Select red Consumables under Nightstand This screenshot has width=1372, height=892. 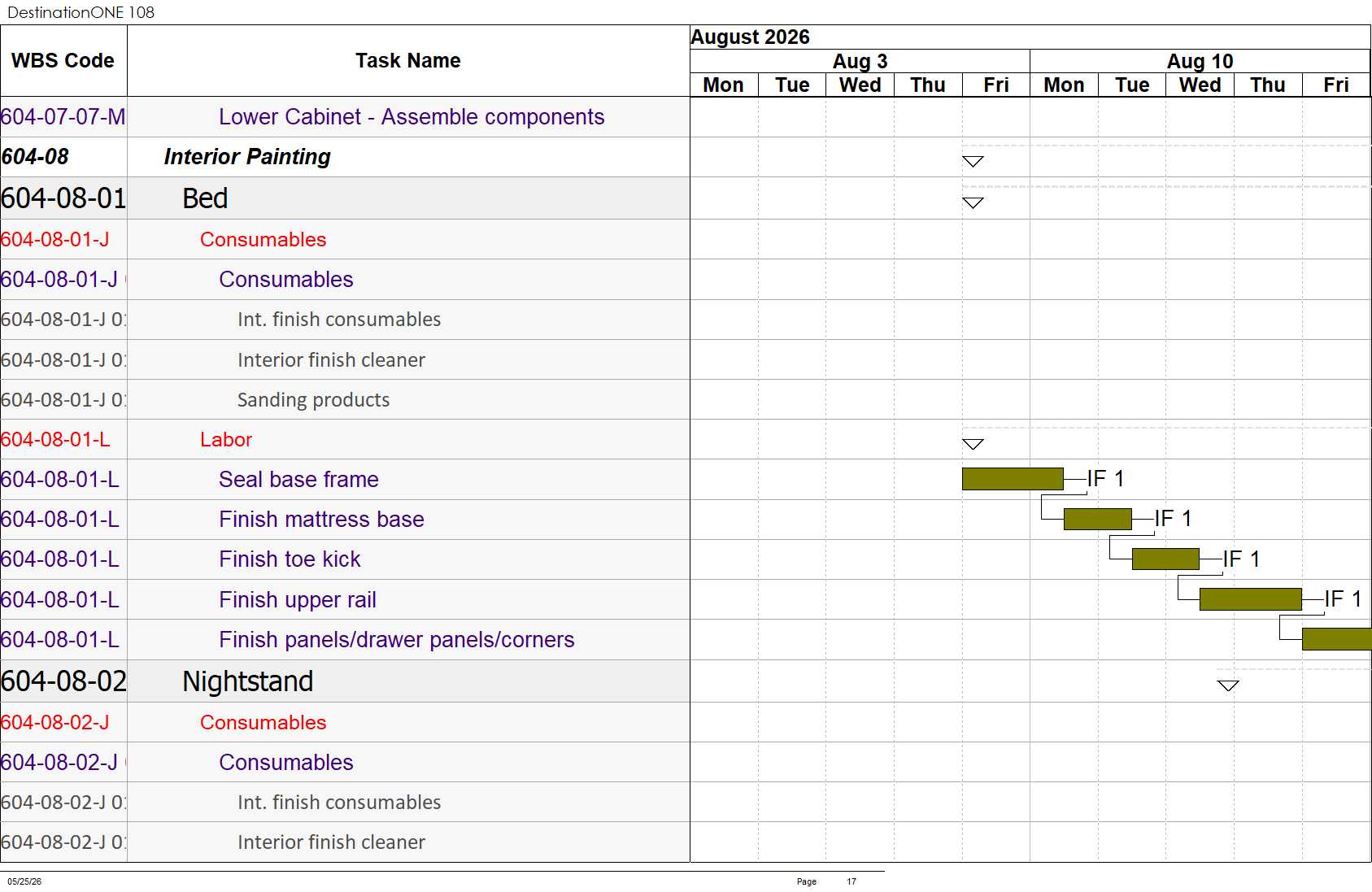click(264, 723)
